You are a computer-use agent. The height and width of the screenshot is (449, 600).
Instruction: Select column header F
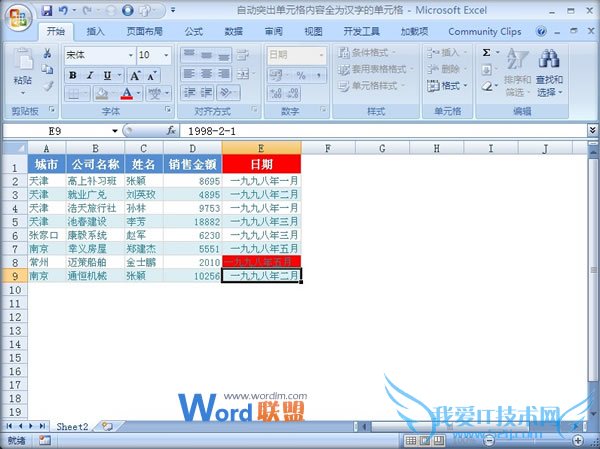(328, 148)
